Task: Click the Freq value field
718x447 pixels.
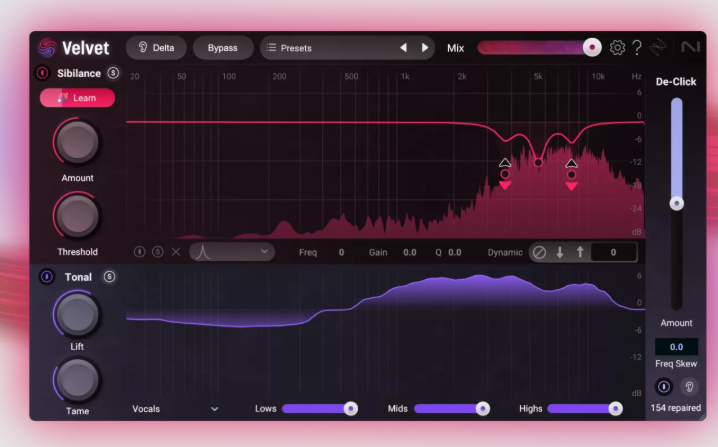Action: (x=341, y=252)
